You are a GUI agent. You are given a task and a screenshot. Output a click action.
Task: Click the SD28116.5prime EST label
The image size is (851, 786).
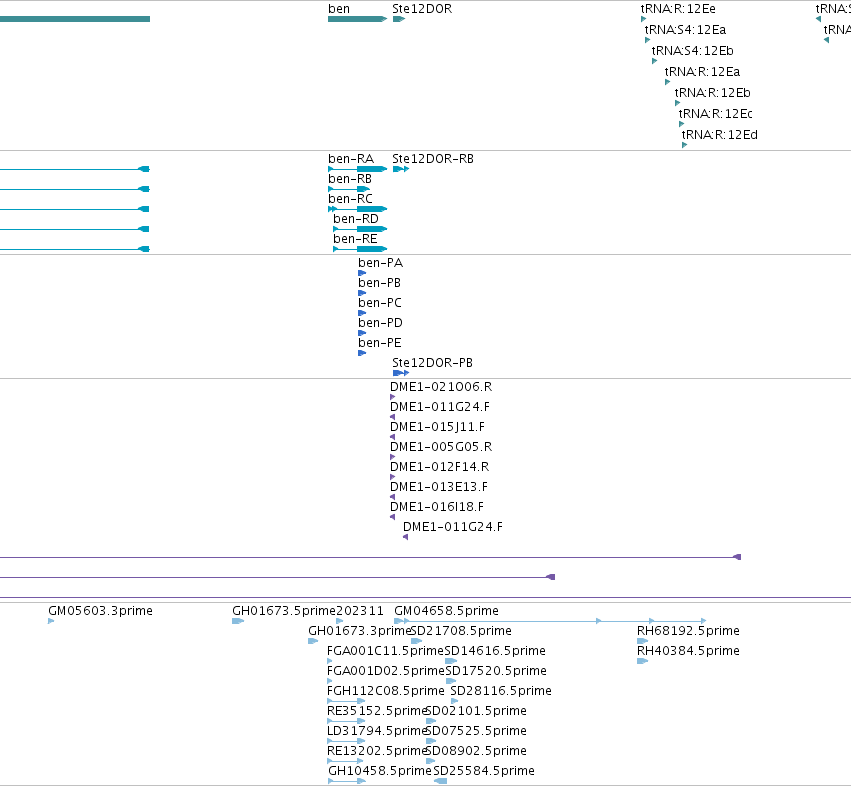(501, 691)
